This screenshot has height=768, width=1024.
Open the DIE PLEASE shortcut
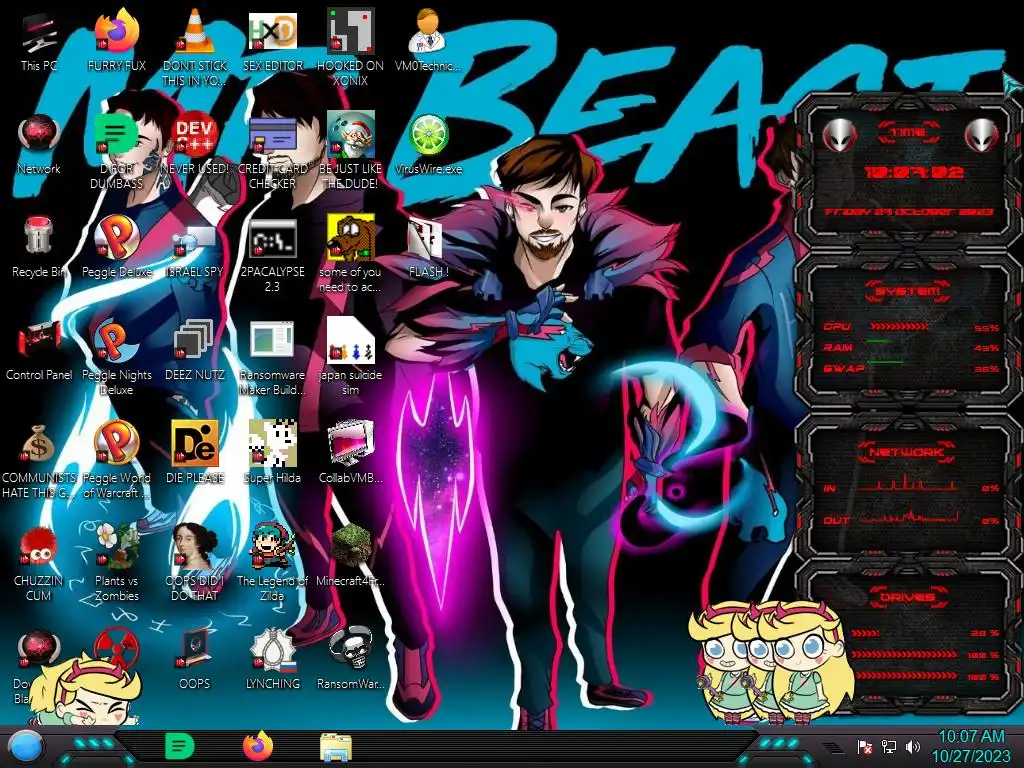[195, 443]
